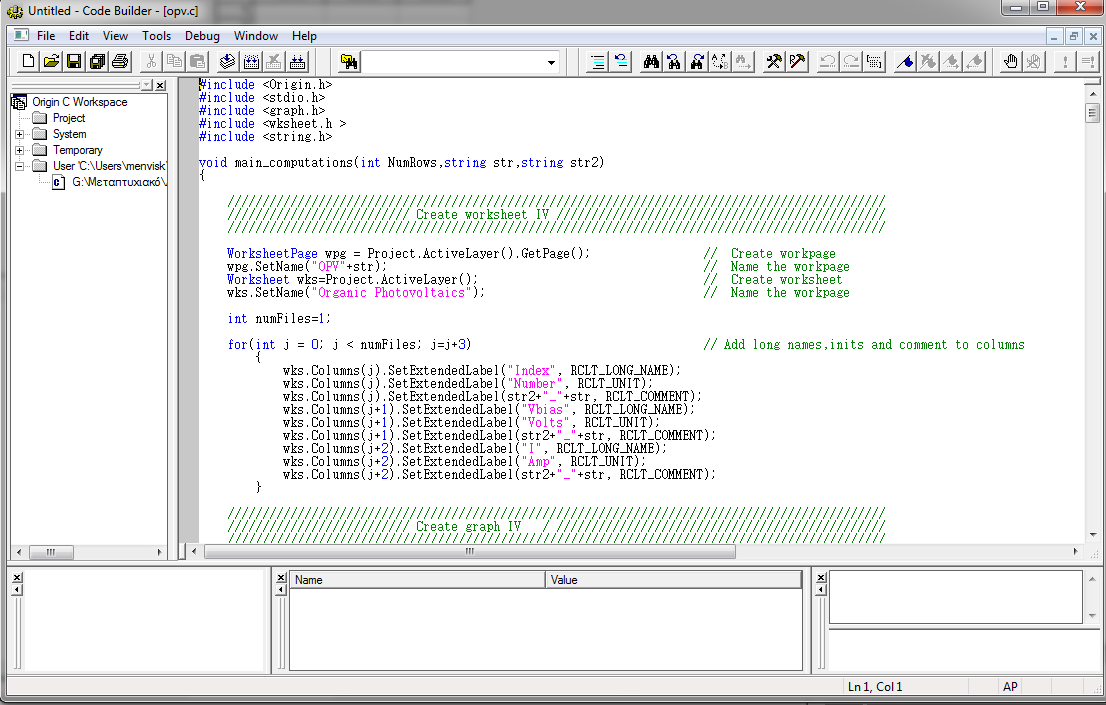1106x705 pixels.
Task: Click the editor scroll right arrow
Action: pos(1076,552)
